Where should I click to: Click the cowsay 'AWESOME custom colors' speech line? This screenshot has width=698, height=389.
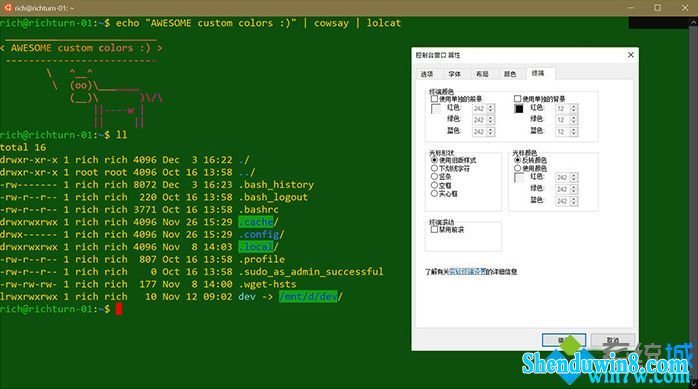click(81, 48)
